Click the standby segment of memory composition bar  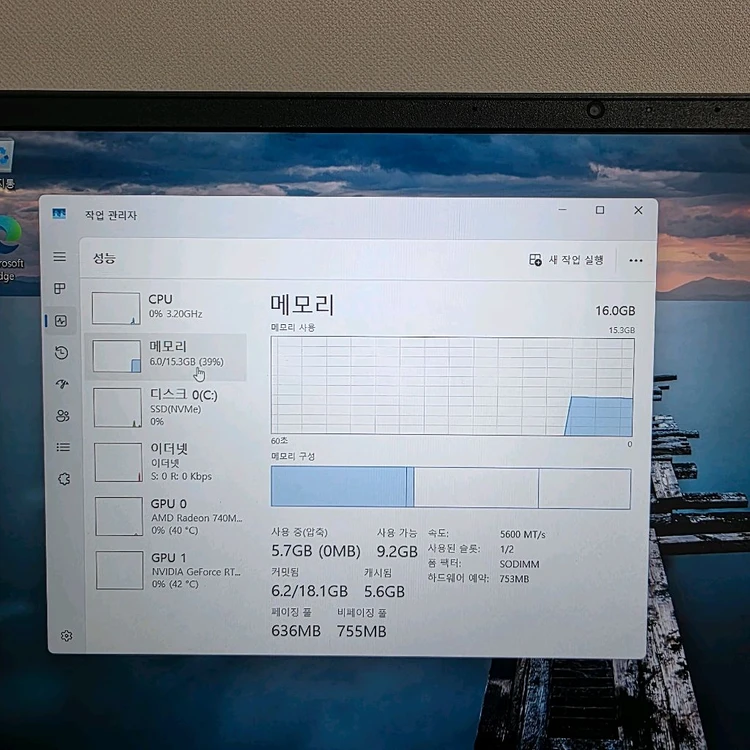tap(477, 488)
